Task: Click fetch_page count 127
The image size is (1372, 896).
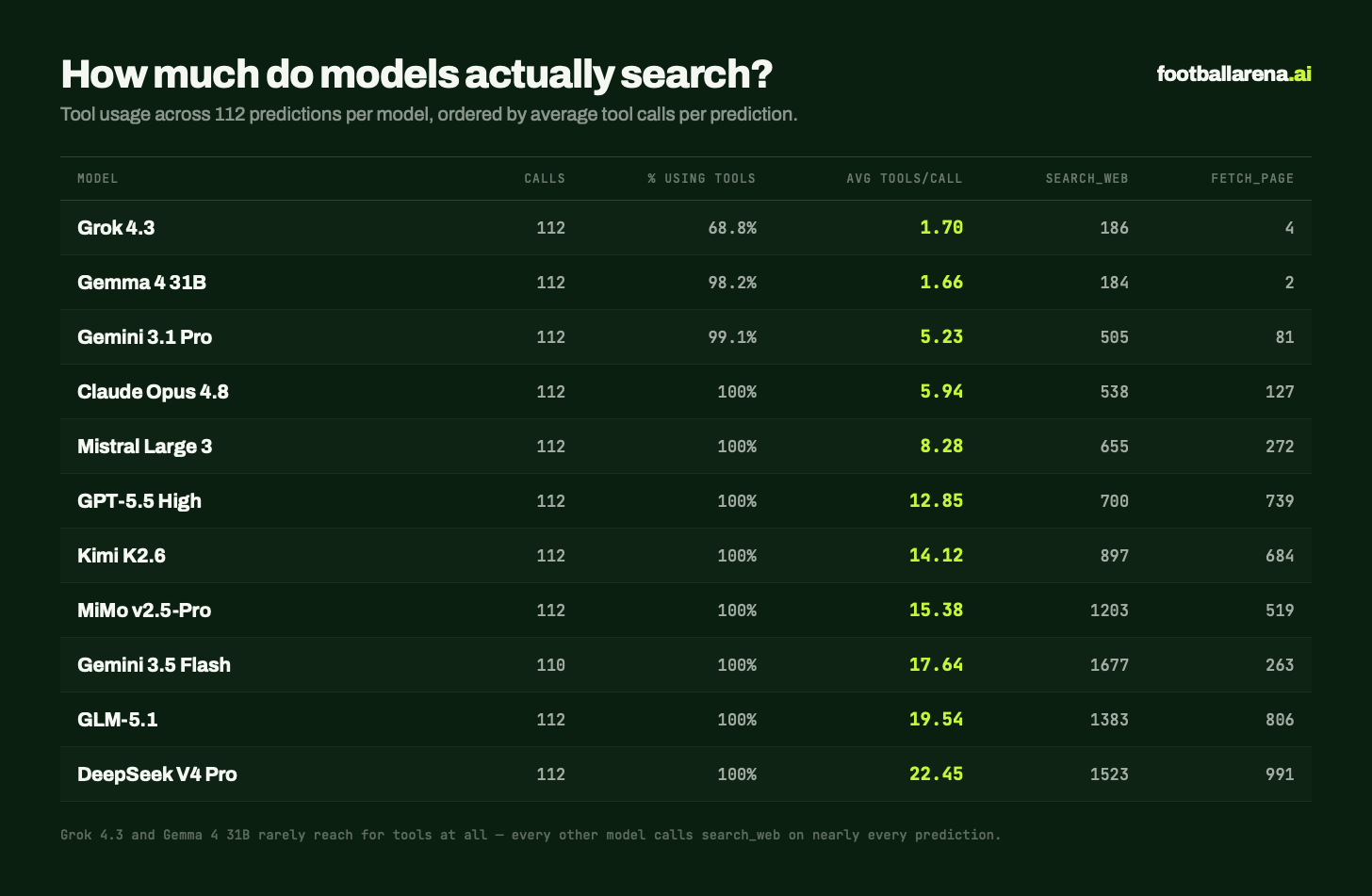Action: [1280, 392]
